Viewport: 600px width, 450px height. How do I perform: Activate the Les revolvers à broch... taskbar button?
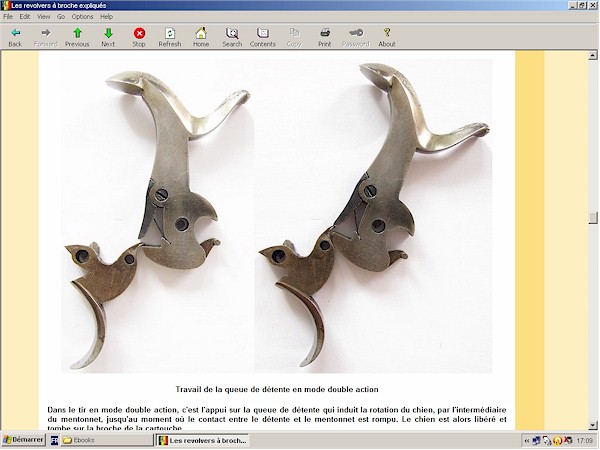(203, 440)
